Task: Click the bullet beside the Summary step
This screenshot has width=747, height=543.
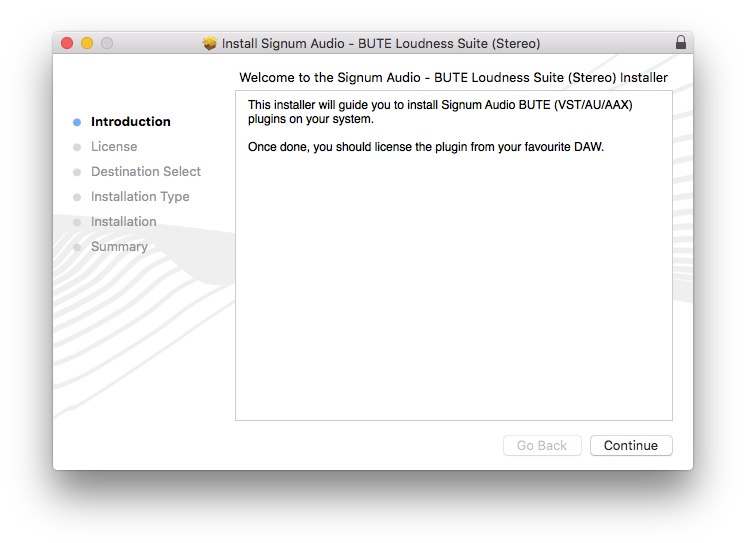Action: tap(77, 247)
